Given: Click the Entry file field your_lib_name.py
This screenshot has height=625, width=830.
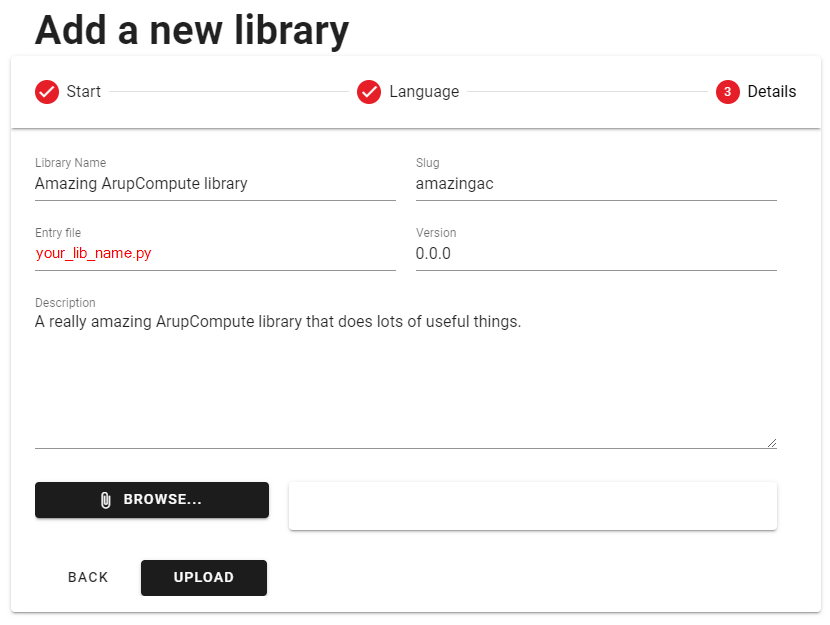Looking at the screenshot, I should click(x=215, y=254).
